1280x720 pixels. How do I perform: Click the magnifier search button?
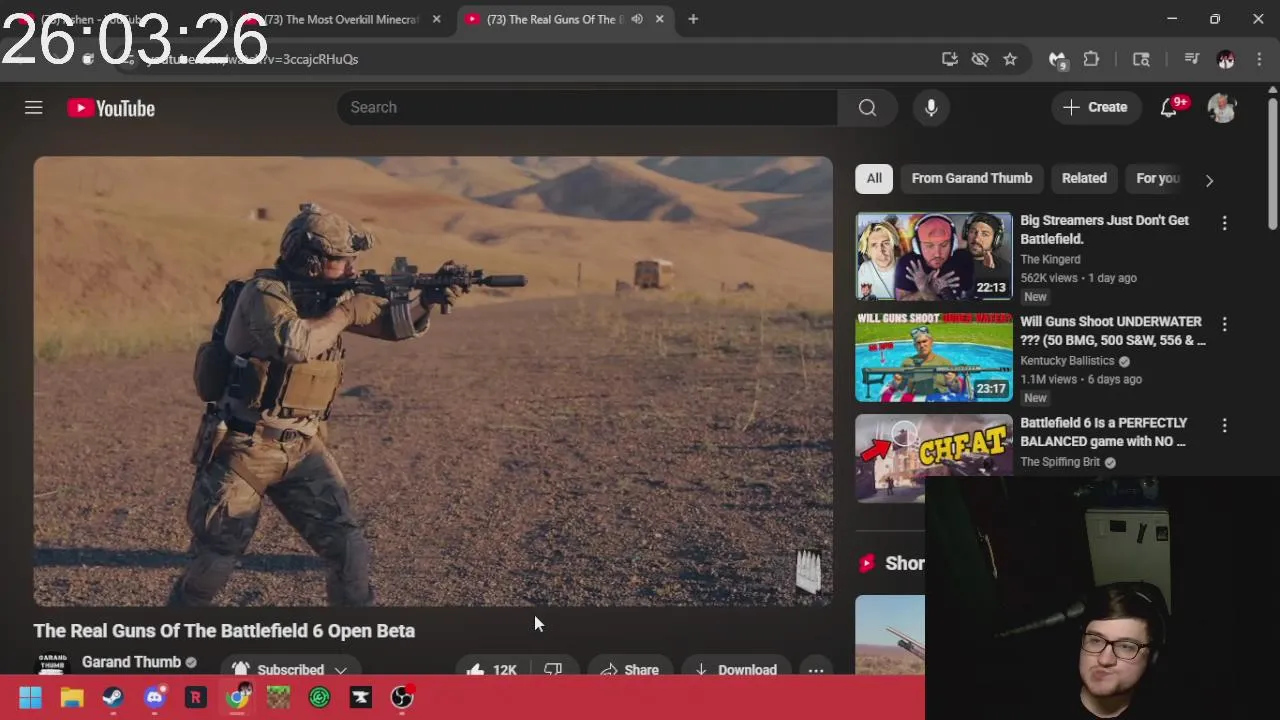(x=867, y=107)
